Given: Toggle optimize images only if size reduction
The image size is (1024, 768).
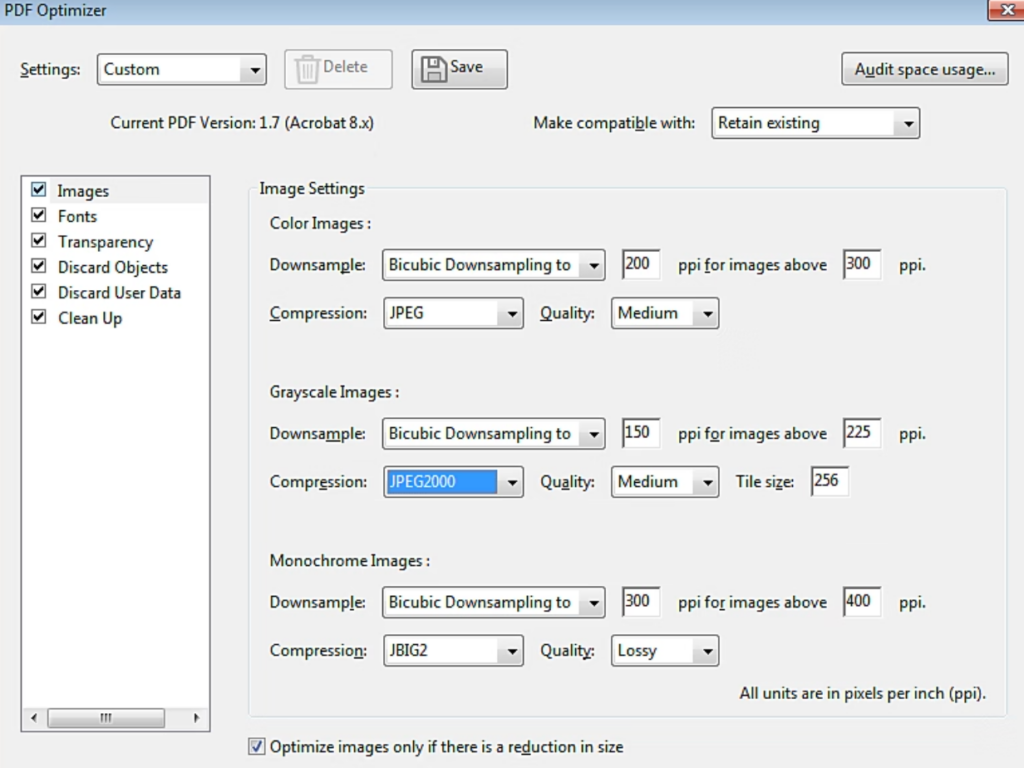Looking at the screenshot, I should 257,746.
